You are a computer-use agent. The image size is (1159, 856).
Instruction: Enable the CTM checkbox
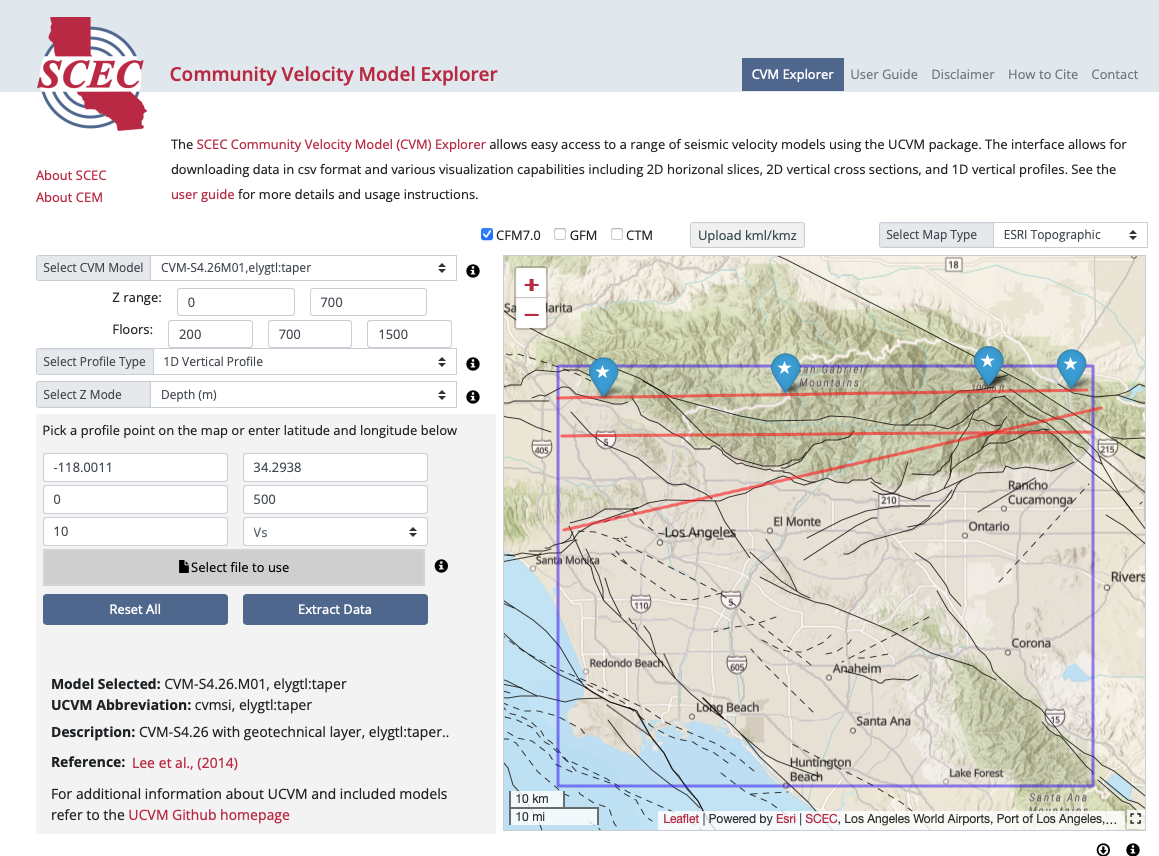tap(617, 235)
